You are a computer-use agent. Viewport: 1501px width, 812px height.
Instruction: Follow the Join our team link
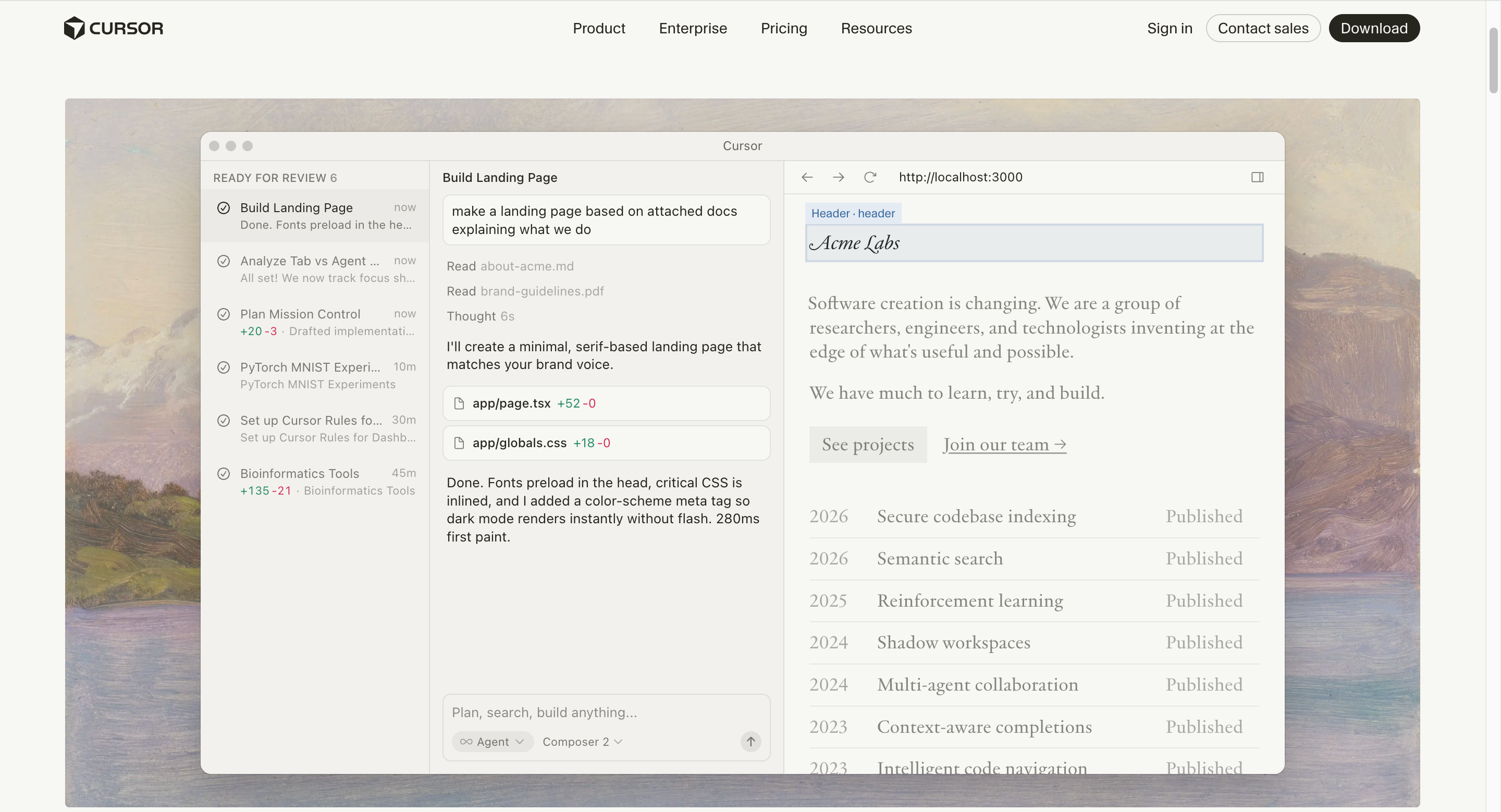(x=1004, y=445)
